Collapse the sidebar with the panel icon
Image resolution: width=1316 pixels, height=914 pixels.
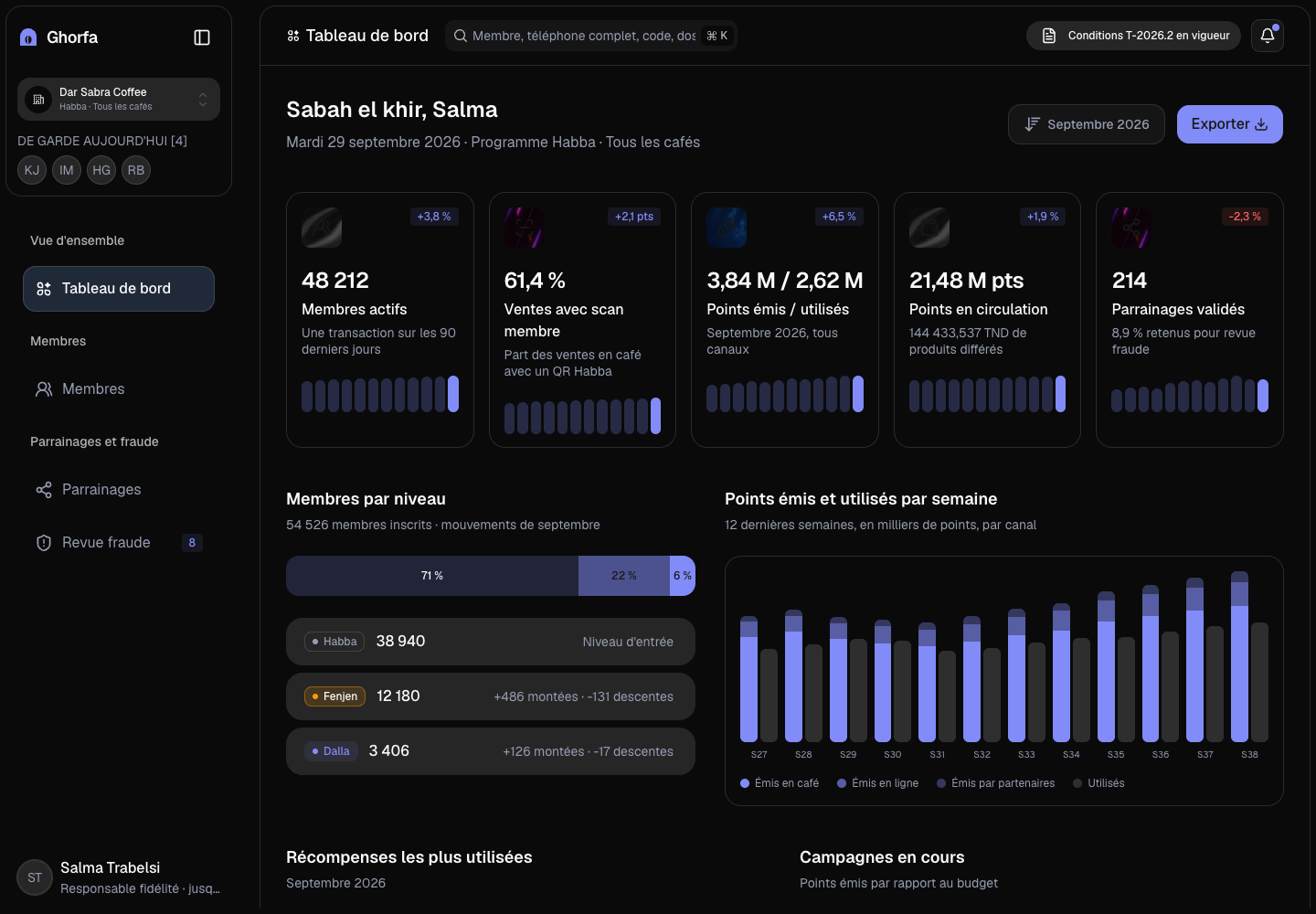coord(202,37)
